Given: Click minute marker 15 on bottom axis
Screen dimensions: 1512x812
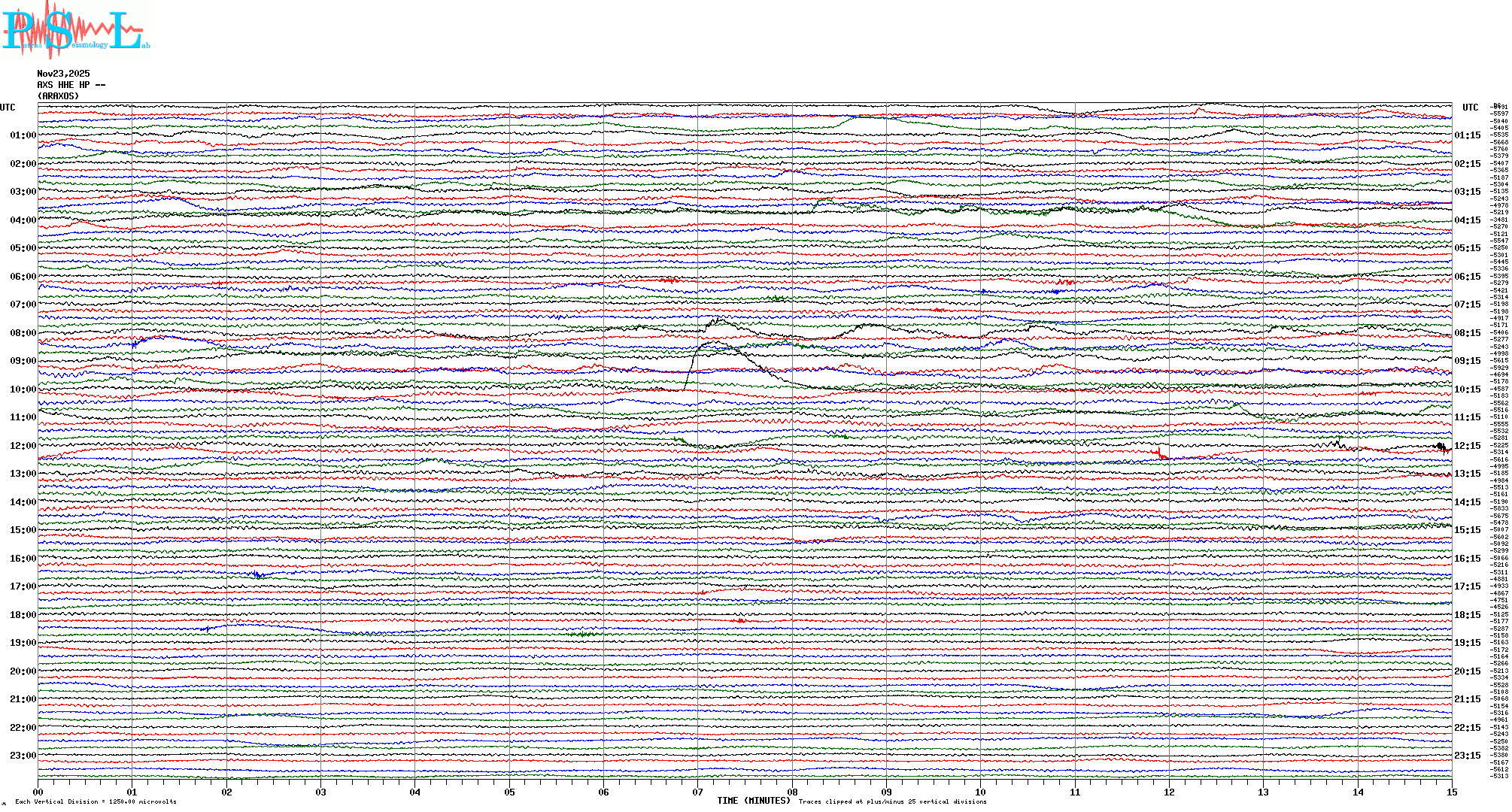Looking at the screenshot, I should click(1451, 792).
